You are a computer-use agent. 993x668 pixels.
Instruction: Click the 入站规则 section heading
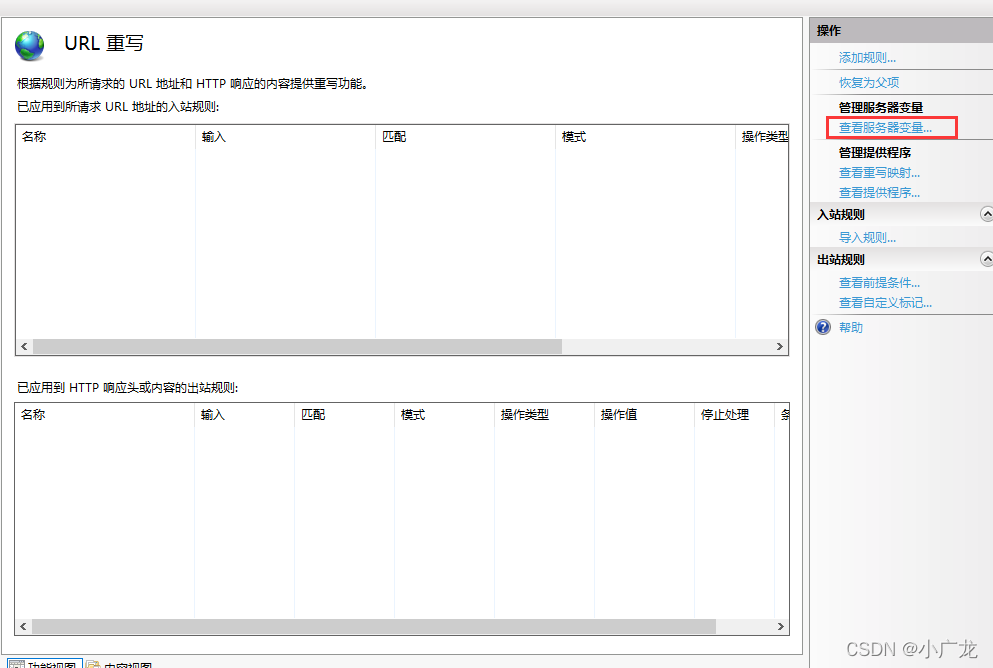[x=840, y=215]
